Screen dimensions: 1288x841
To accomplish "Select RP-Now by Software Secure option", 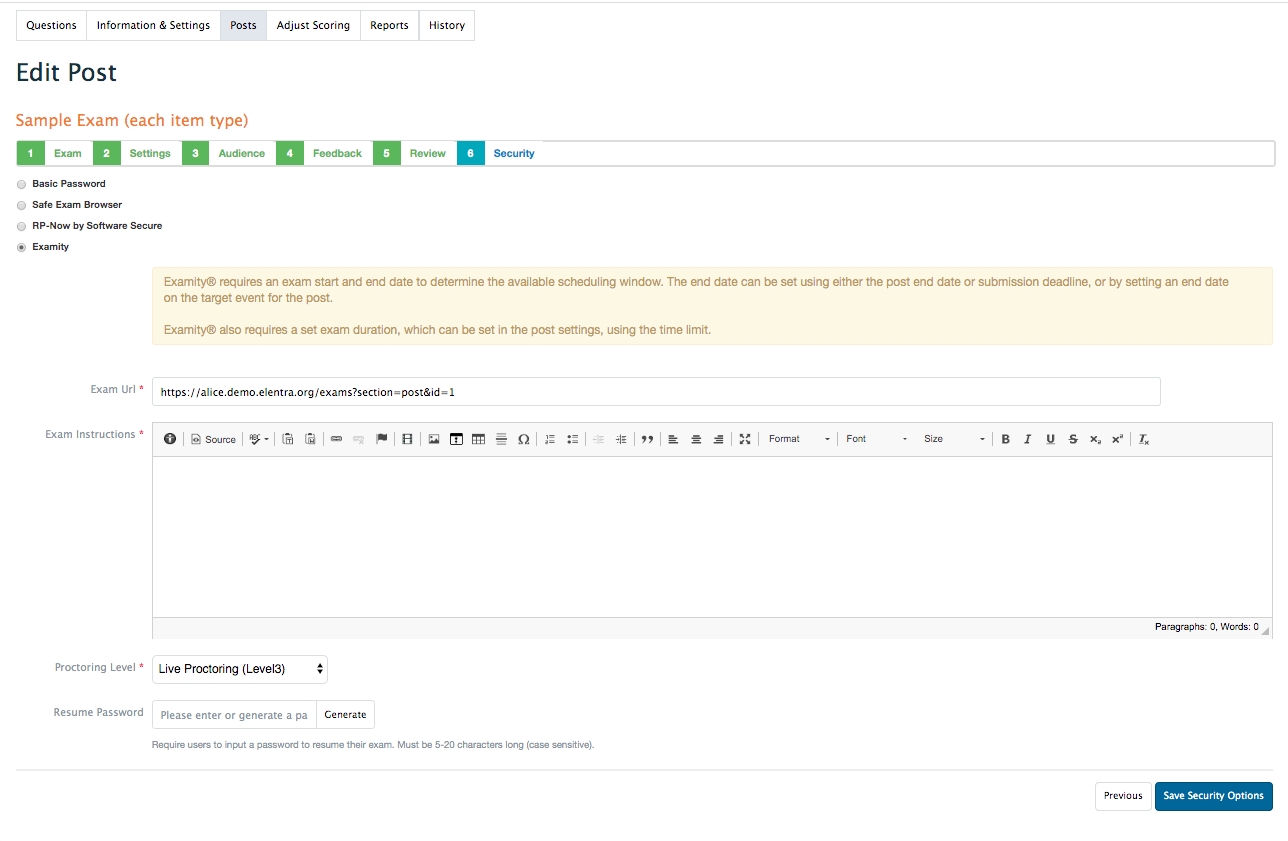I will click(x=22, y=226).
